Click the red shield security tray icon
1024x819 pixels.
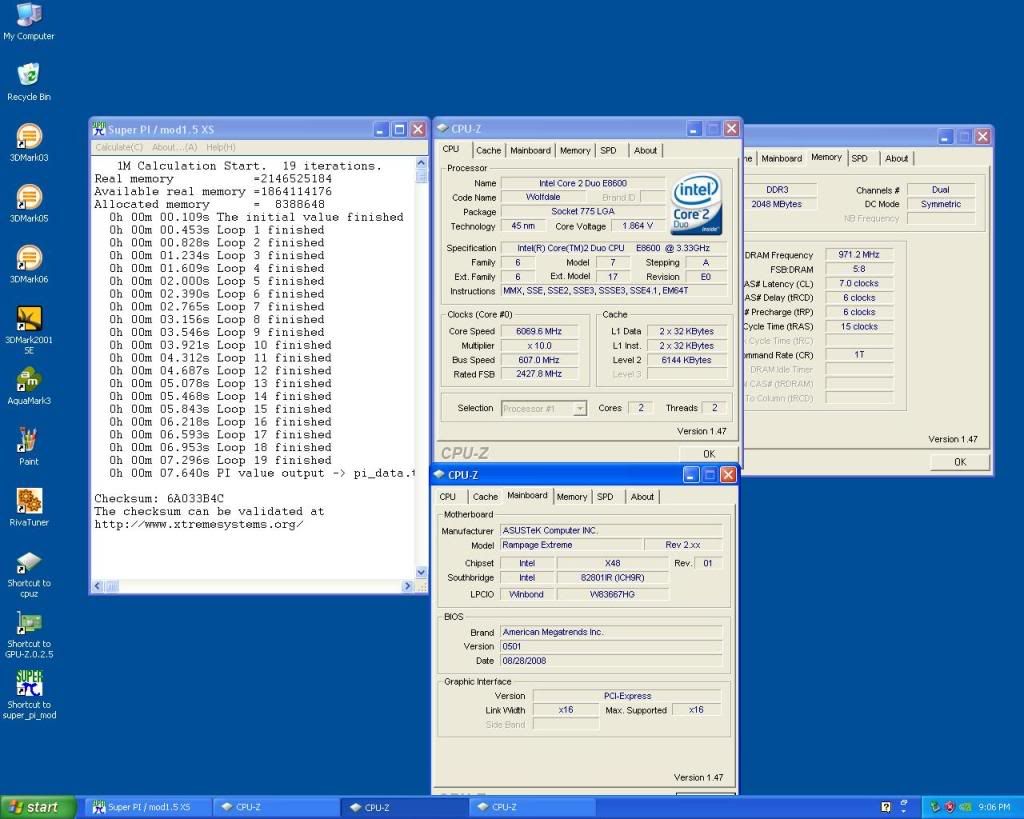pos(950,807)
